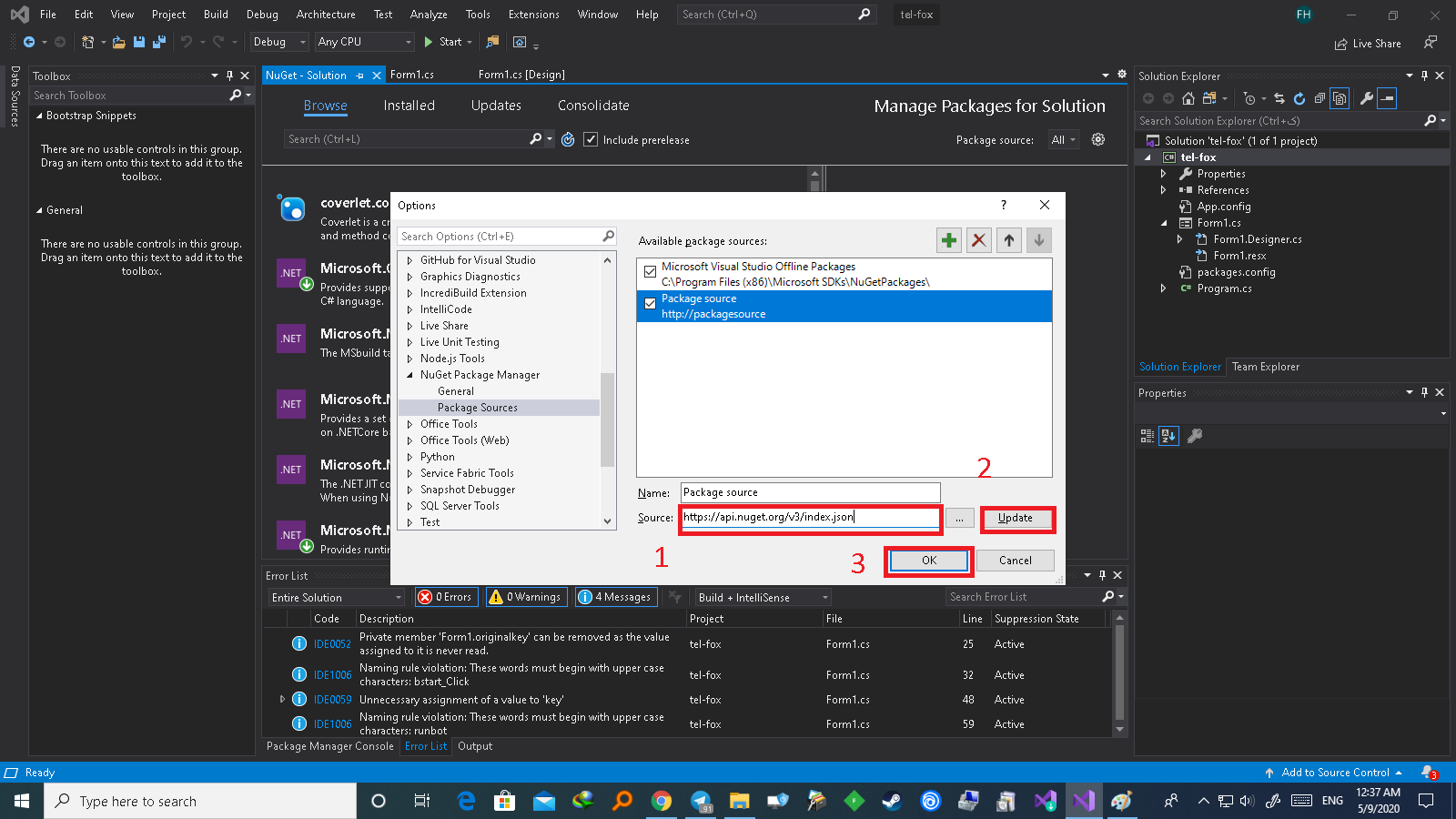Image resolution: width=1456 pixels, height=819 pixels.
Task: Open Steam from the Windows taskbar
Action: point(892,801)
